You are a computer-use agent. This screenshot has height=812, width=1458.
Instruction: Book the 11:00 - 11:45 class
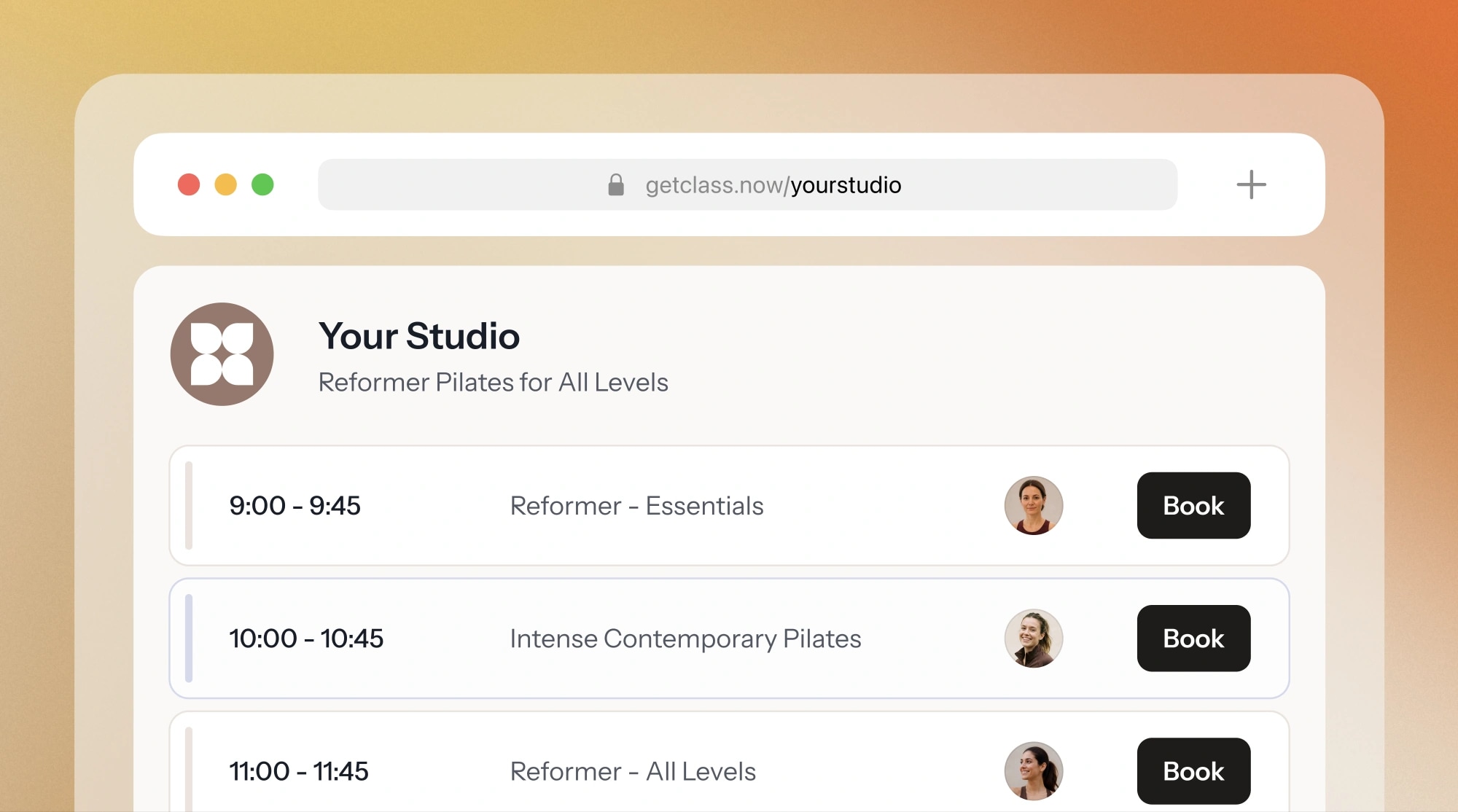pos(1193,770)
